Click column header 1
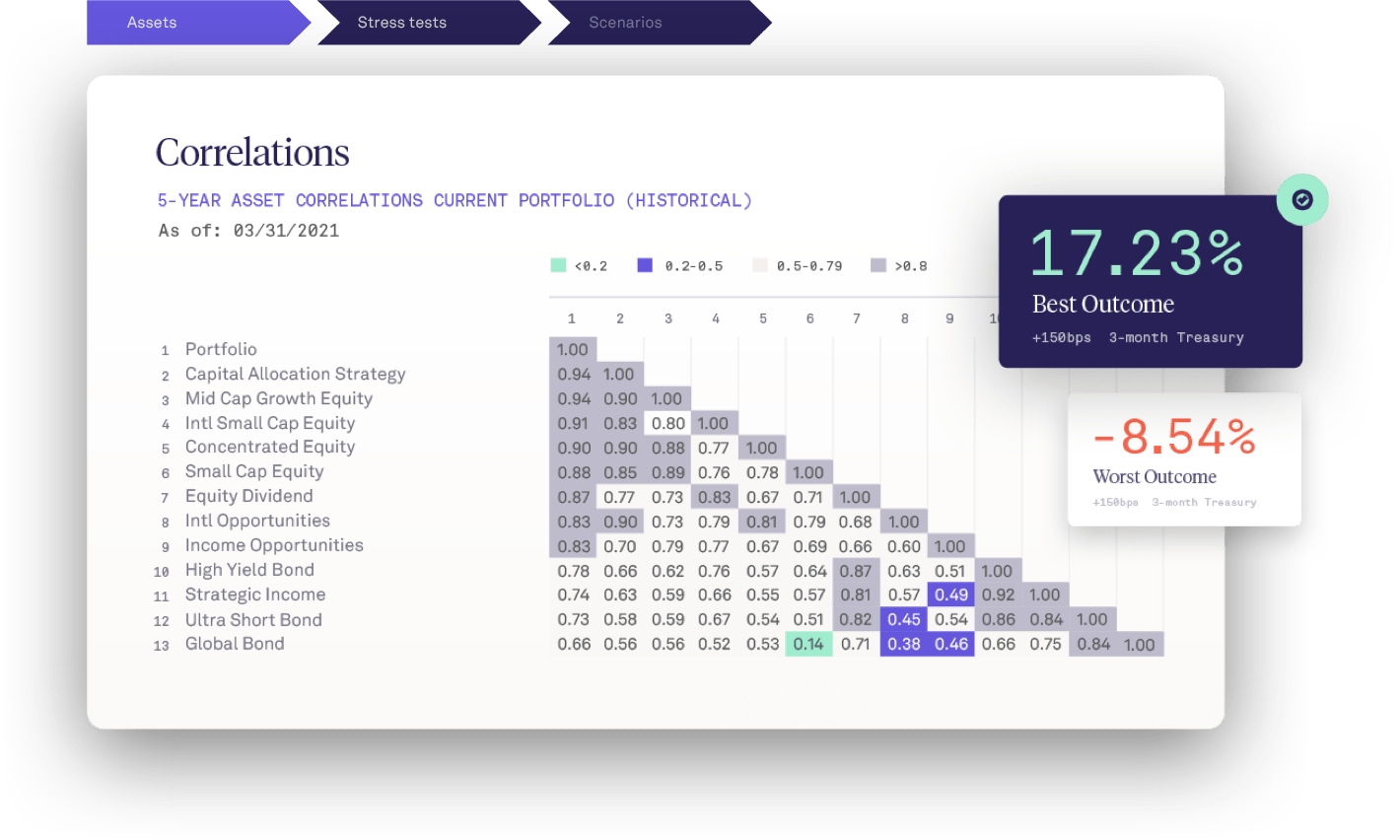This screenshot has width=1400, height=840. pyautogui.click(x=572, y=318)
